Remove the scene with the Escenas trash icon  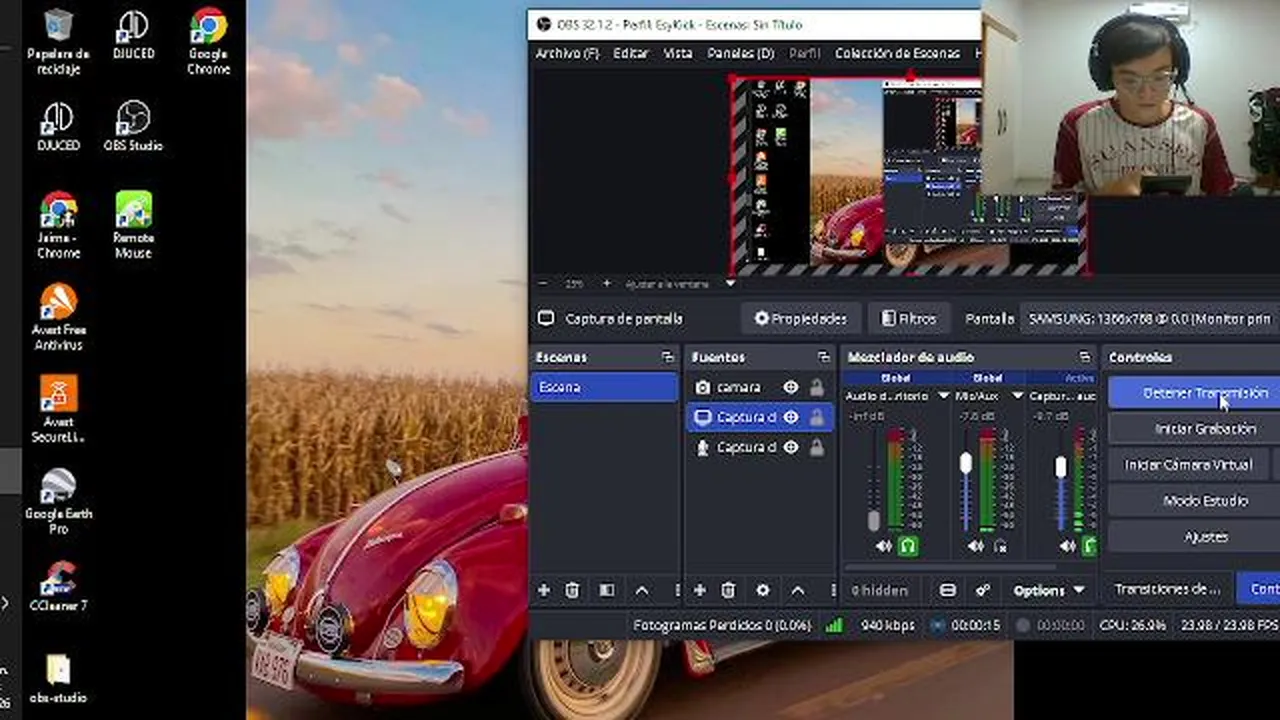572,591
